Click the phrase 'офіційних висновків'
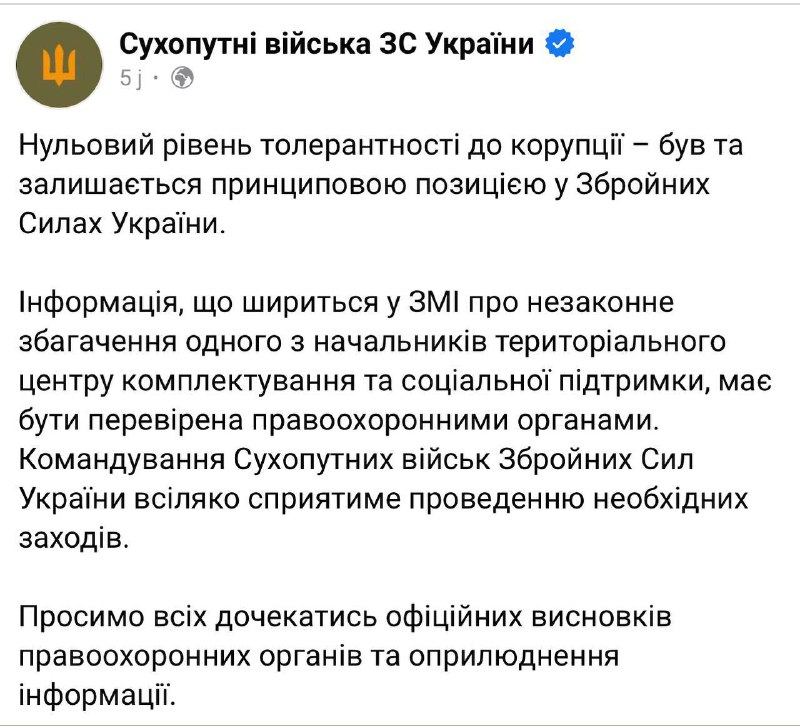Image resolution: width=800 pixels, height=726 pixels. coord(528,617)
